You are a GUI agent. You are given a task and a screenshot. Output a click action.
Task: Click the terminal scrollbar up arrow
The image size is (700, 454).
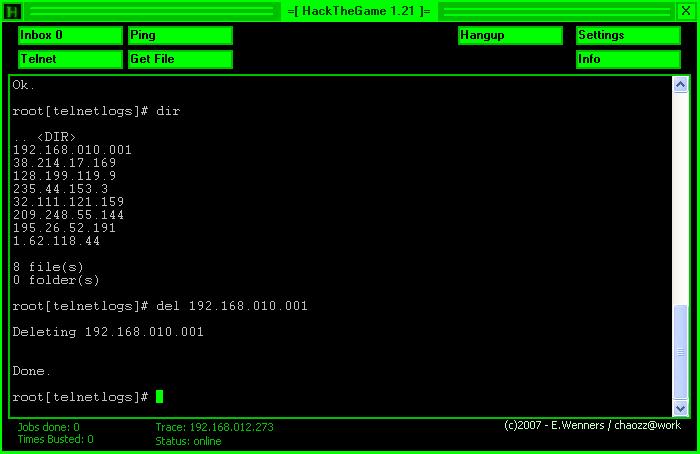click(x=681, y=84)
